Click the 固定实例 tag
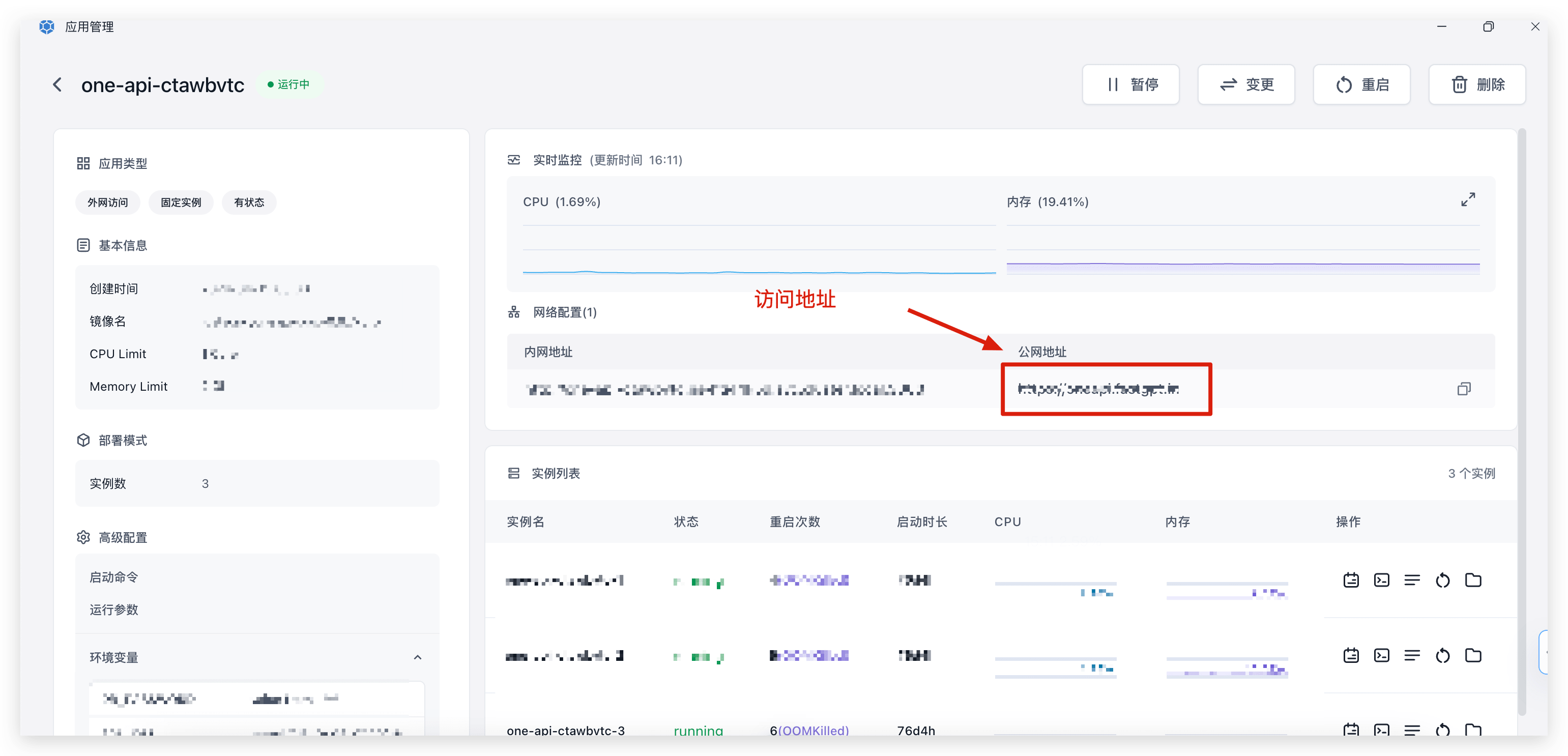Image resolution: width=1568 pixels, height=756 pixels. tap(181, 202)
